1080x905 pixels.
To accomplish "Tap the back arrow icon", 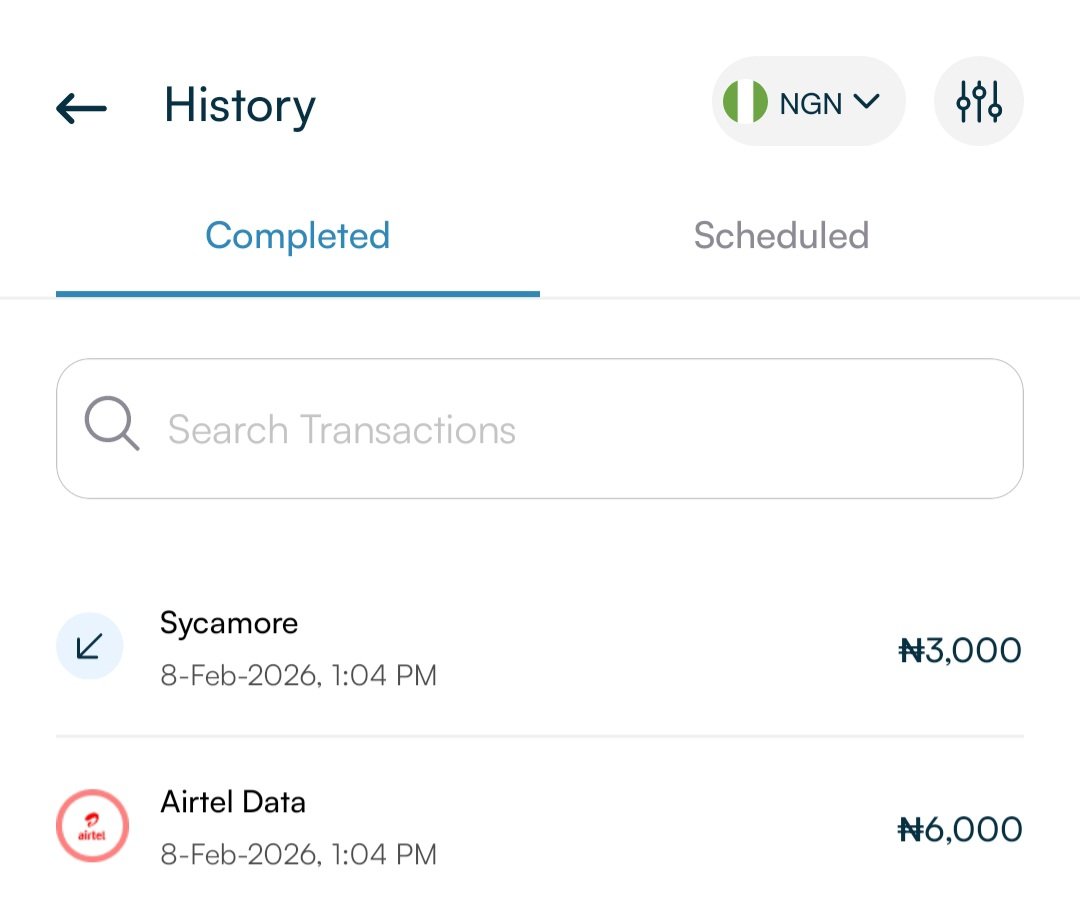I will point(81,107).
